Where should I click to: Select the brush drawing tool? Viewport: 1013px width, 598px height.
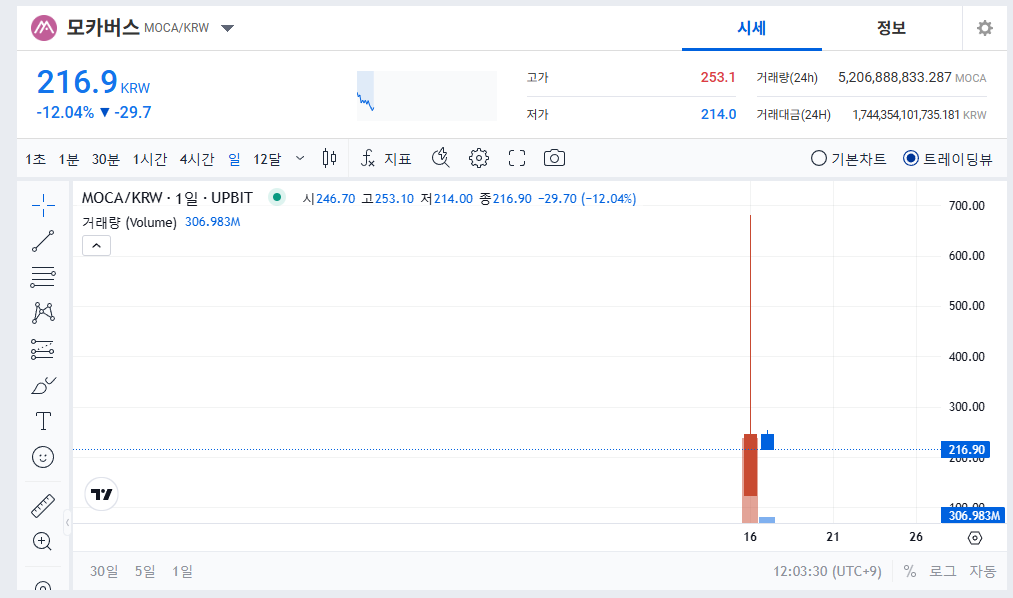[x=43, y=386]
